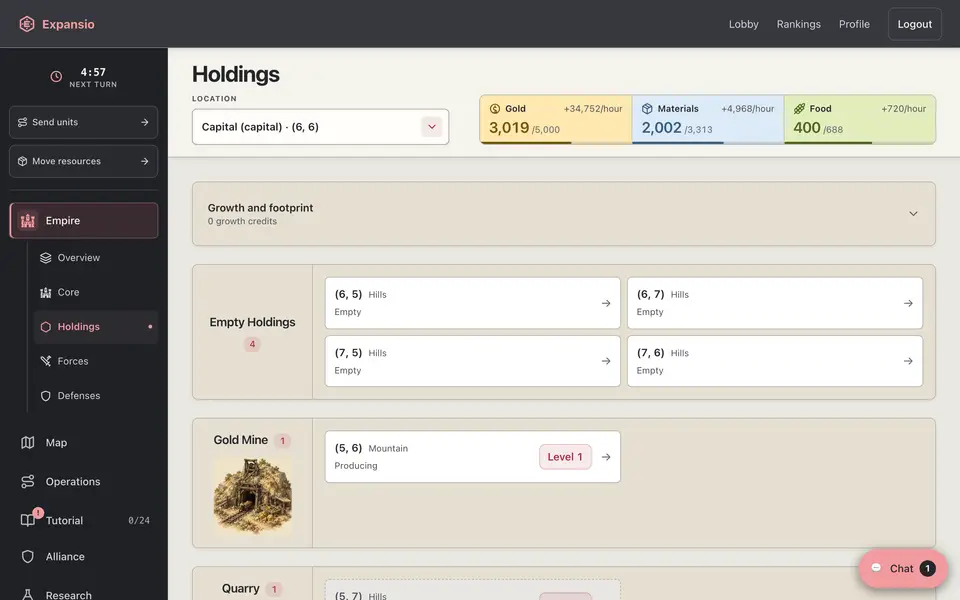Click the Defenses shield icon
The width and height of the screenshot is (960, 600).
[x=45, y=396]
